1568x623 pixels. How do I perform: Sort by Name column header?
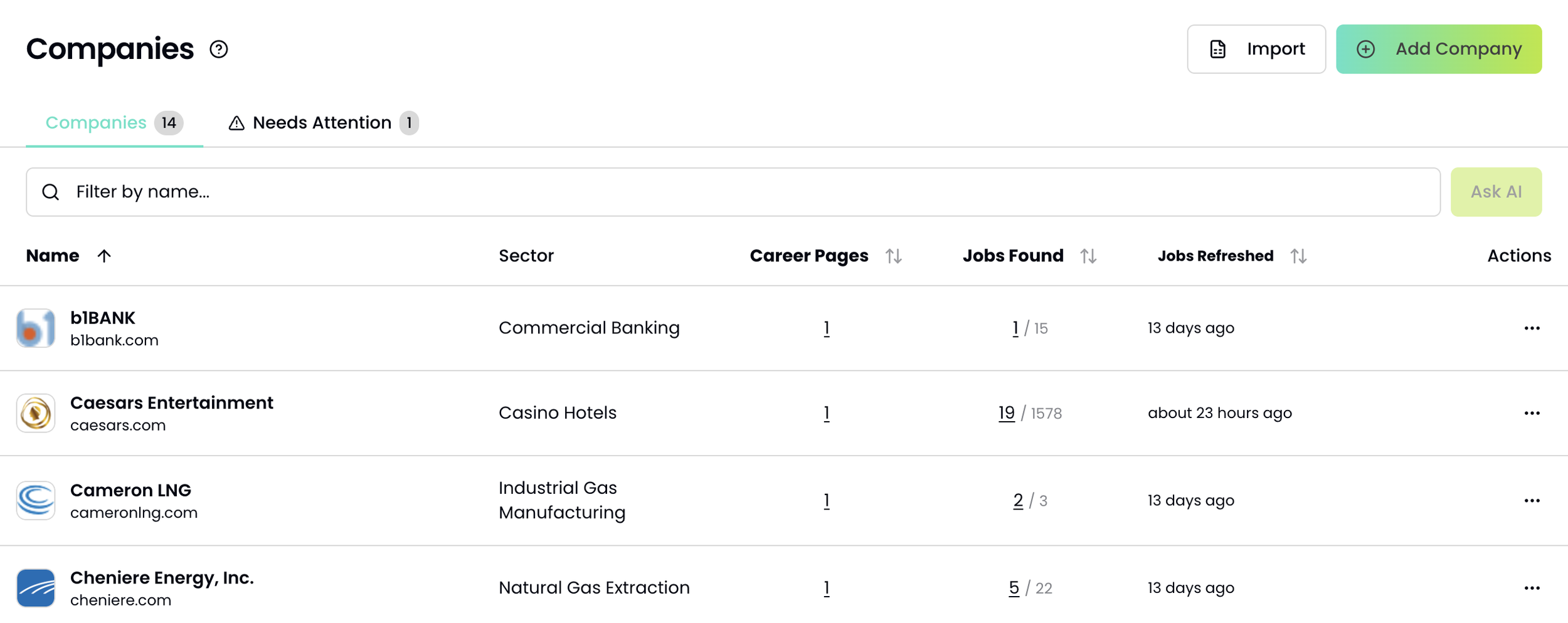53,256
